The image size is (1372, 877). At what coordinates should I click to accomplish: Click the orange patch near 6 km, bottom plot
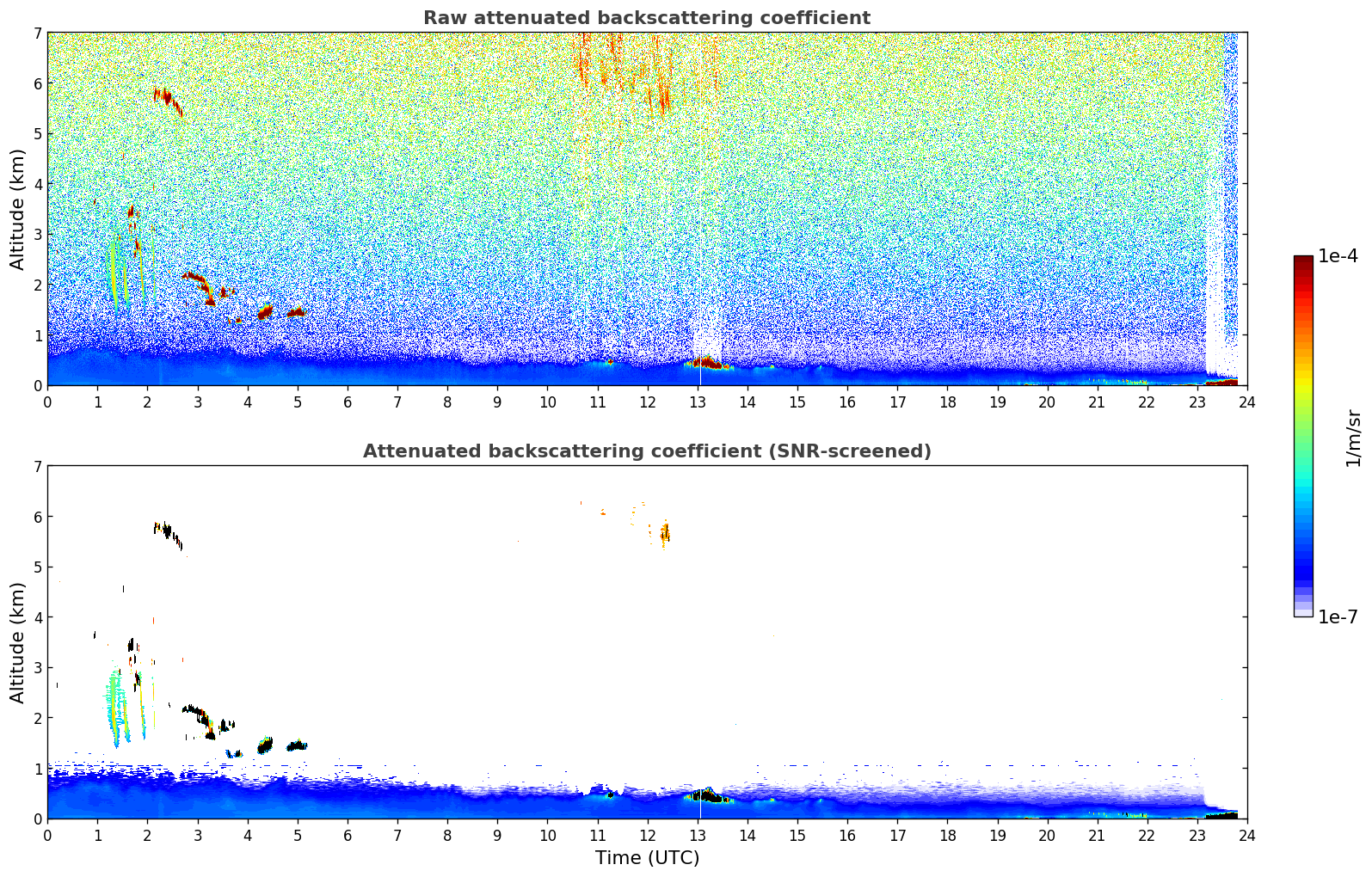tap(665, 534)
